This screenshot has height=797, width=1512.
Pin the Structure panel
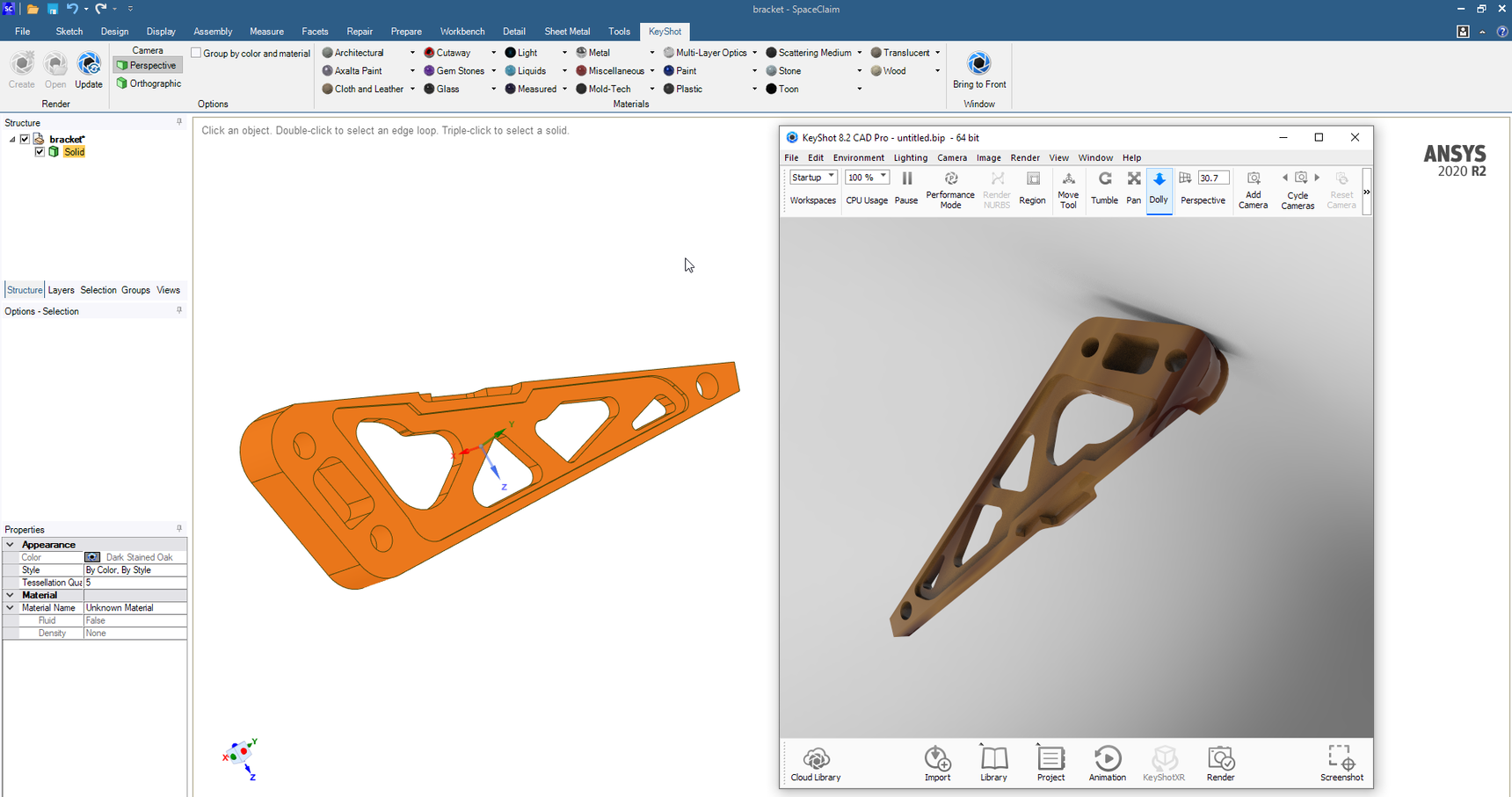click(179, 122)
